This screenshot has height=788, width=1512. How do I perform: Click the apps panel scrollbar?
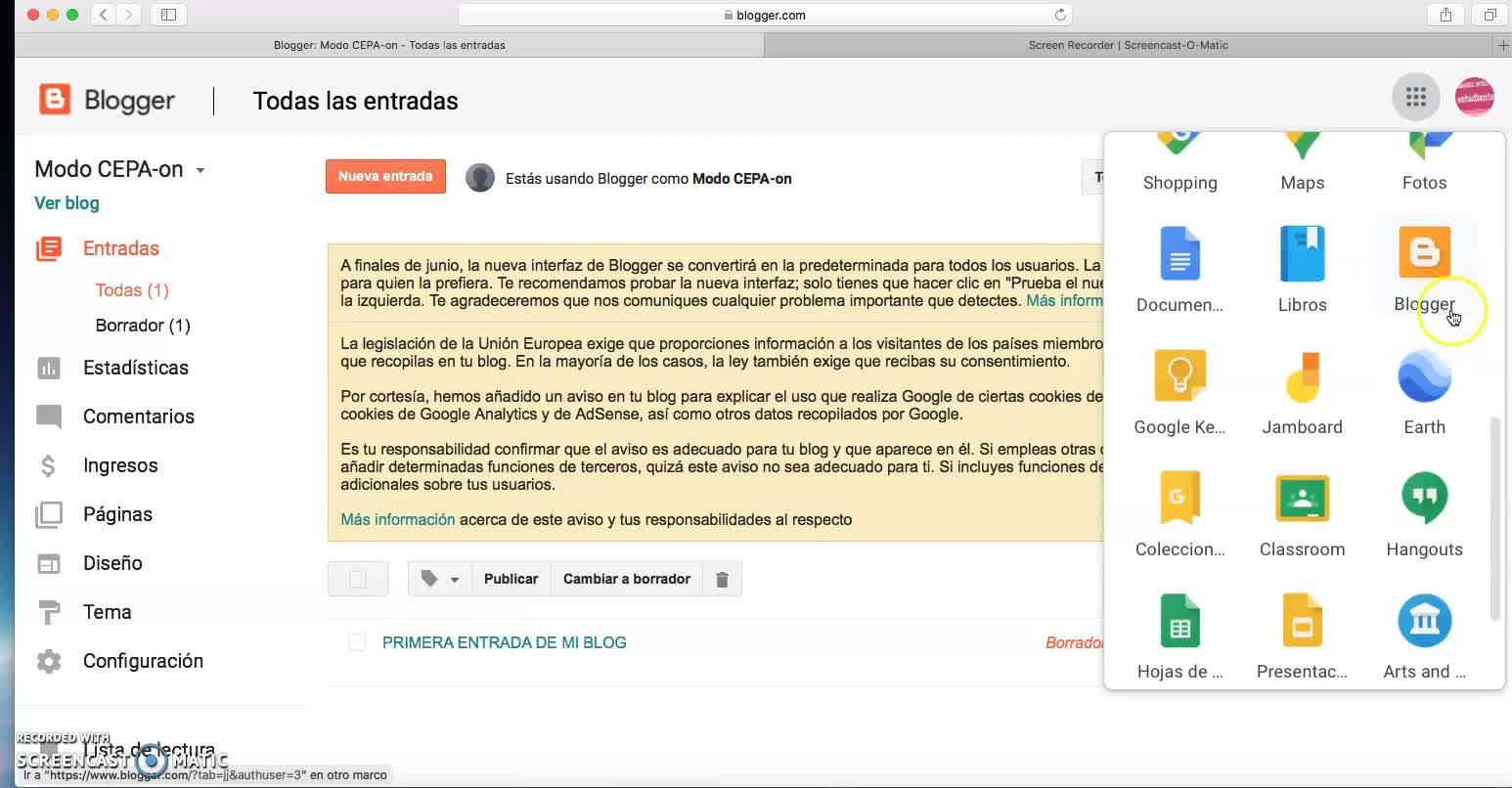[x=1494, y=518]
